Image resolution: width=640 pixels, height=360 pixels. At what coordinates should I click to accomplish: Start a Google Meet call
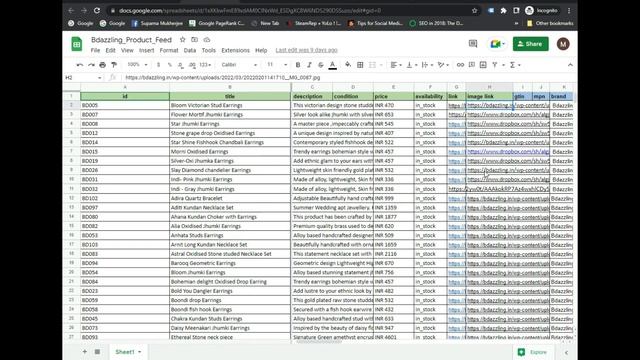pos(497,44)
